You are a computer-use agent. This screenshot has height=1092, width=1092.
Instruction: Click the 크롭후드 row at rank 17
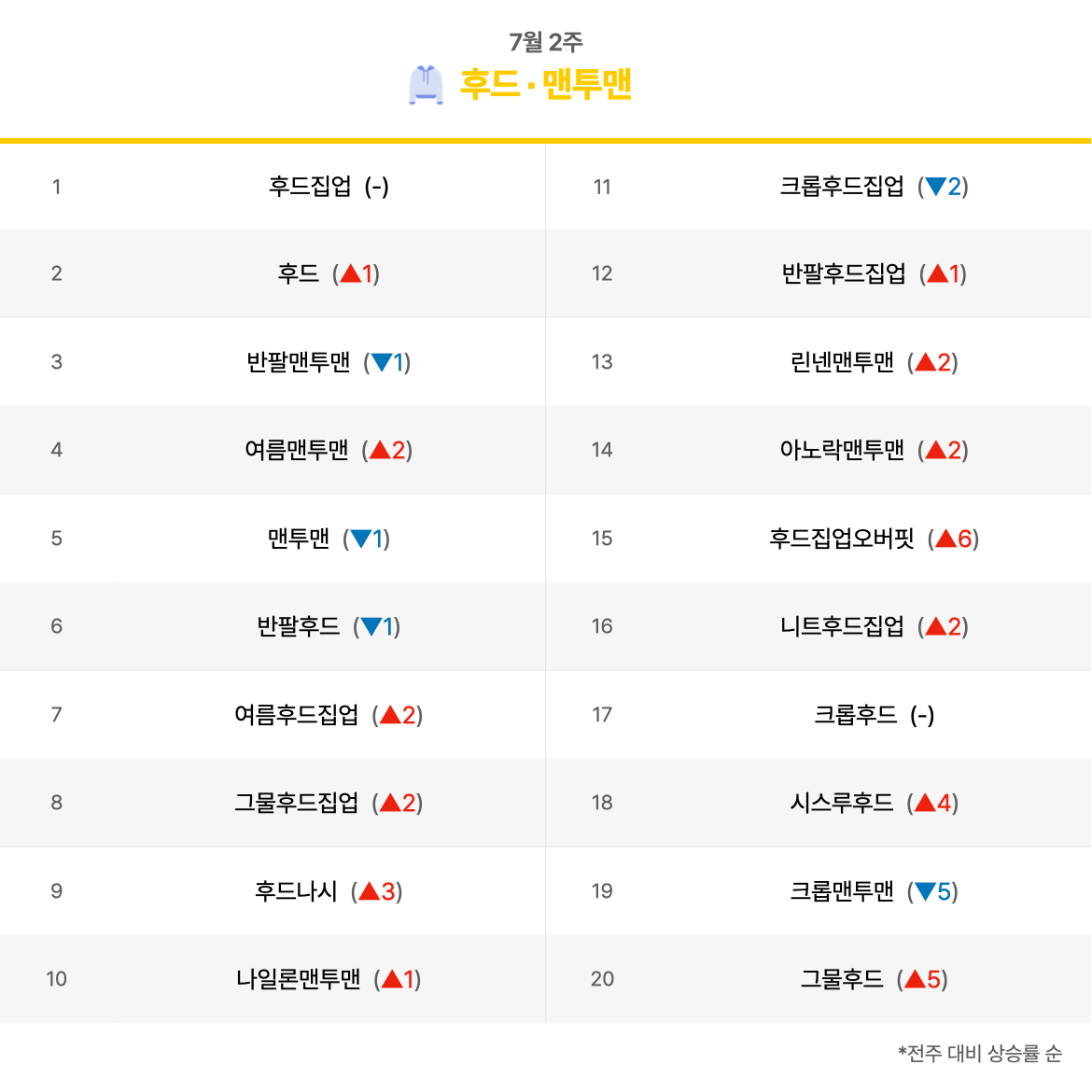pos(819,715)
